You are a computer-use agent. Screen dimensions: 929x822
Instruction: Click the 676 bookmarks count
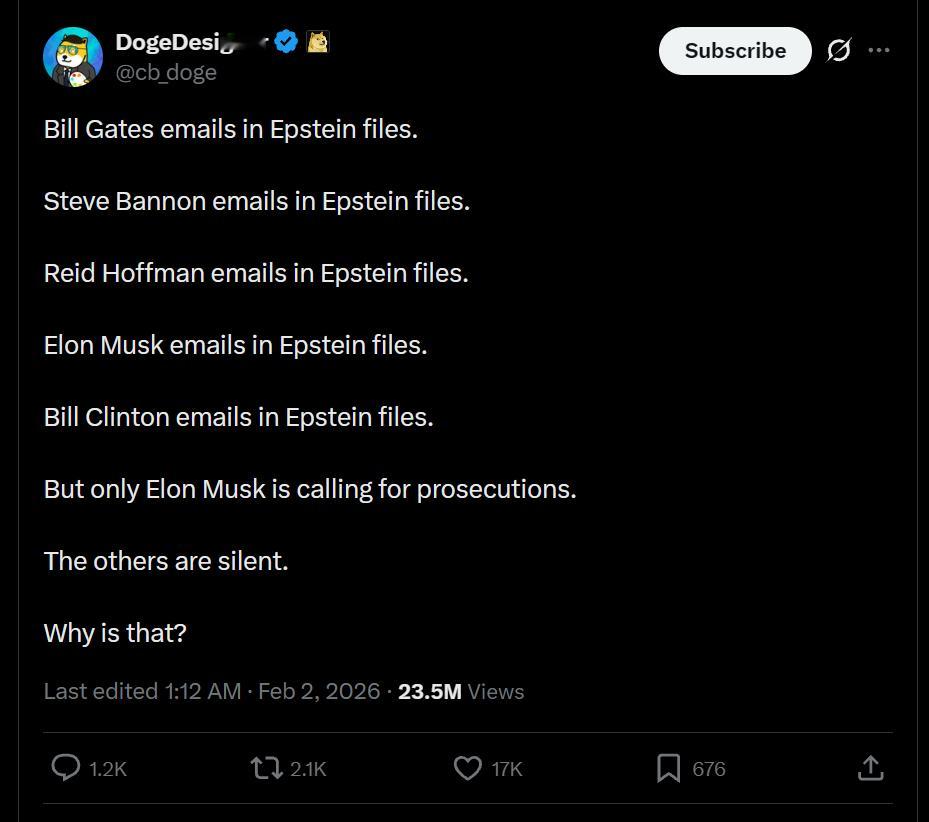click(x=709, y=769)
